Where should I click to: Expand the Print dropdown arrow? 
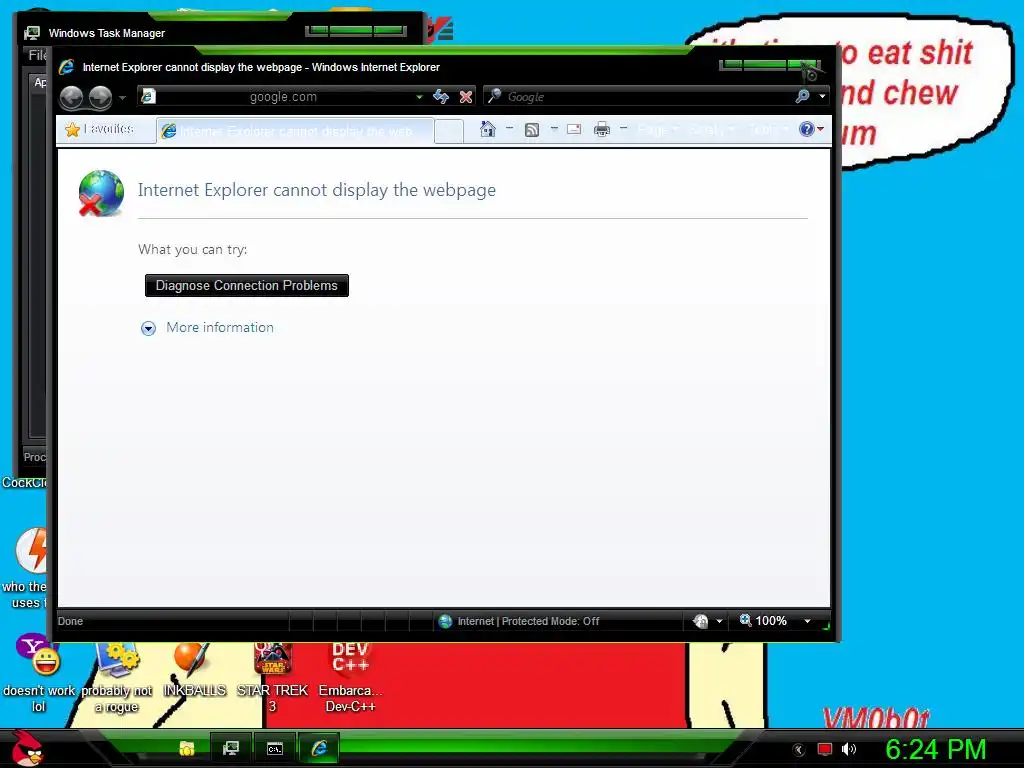623,128
